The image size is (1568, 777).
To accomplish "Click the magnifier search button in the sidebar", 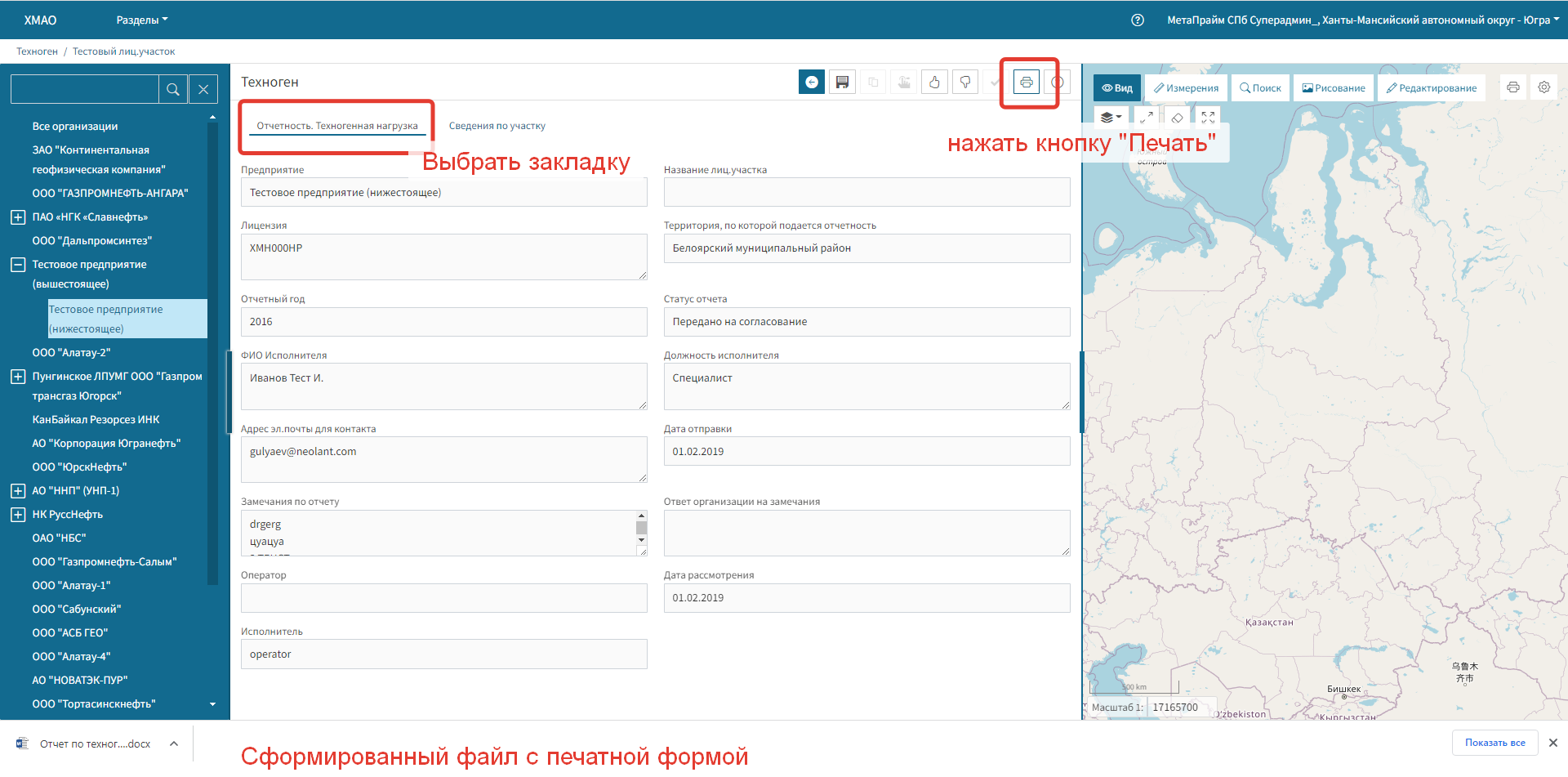I will (173, 89).
